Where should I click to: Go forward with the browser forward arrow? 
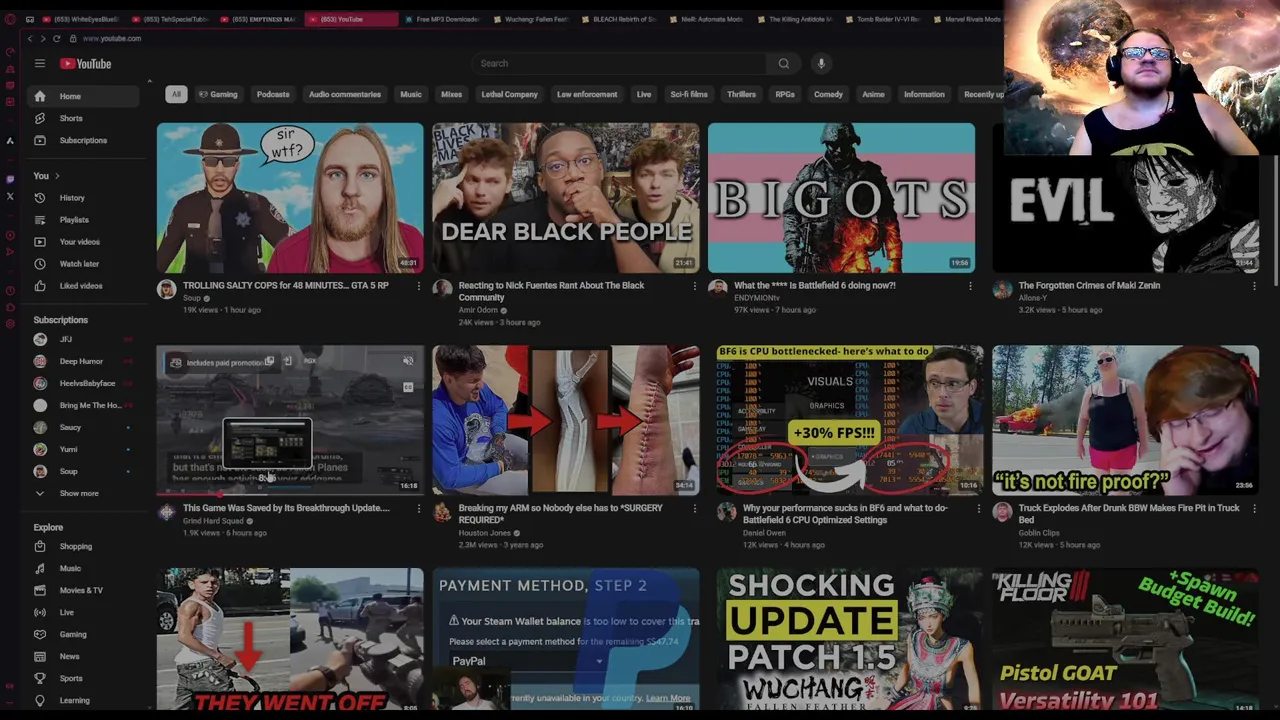coord(43,38)
